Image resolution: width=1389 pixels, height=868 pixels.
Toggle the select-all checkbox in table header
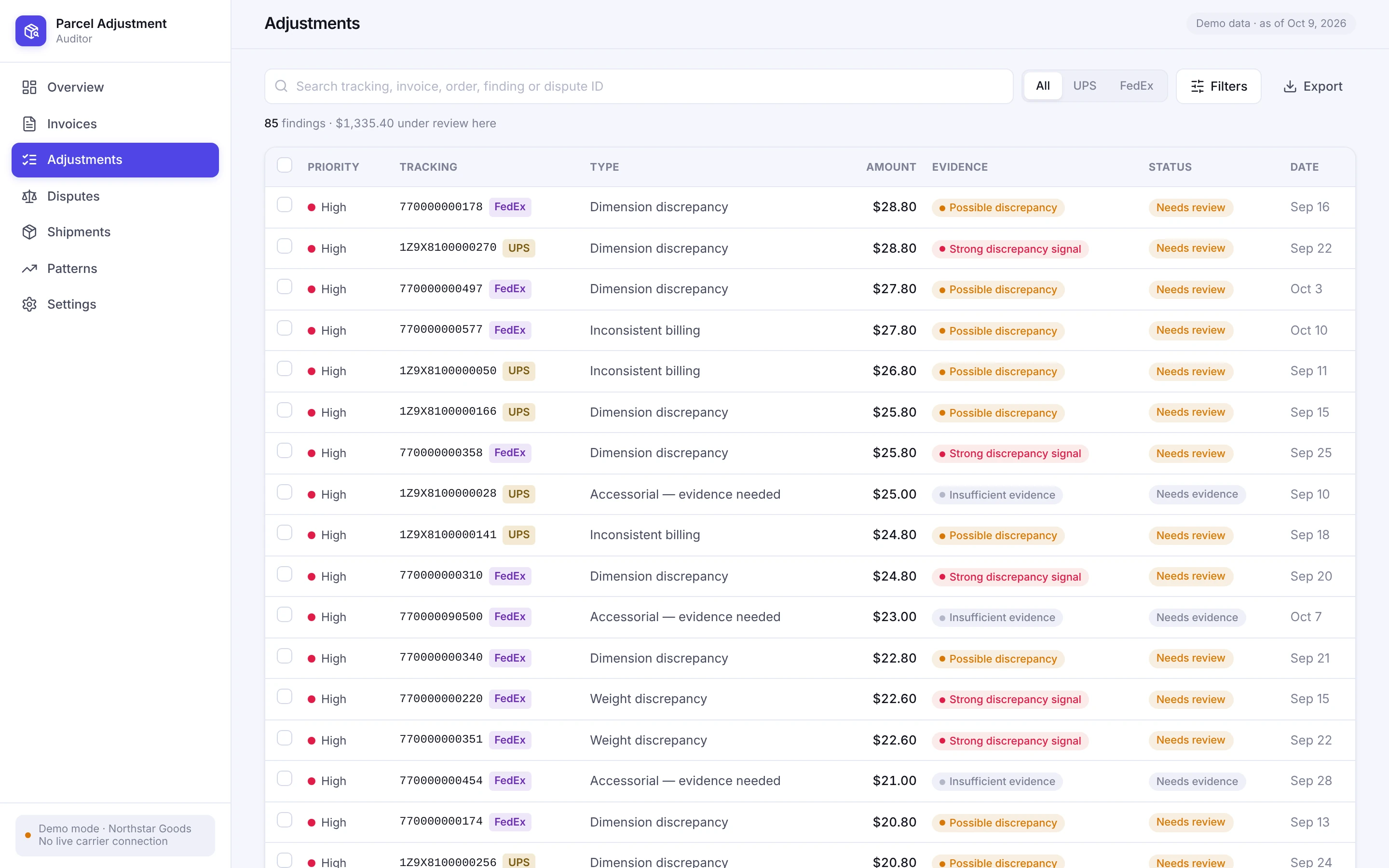tap(285, 165)
